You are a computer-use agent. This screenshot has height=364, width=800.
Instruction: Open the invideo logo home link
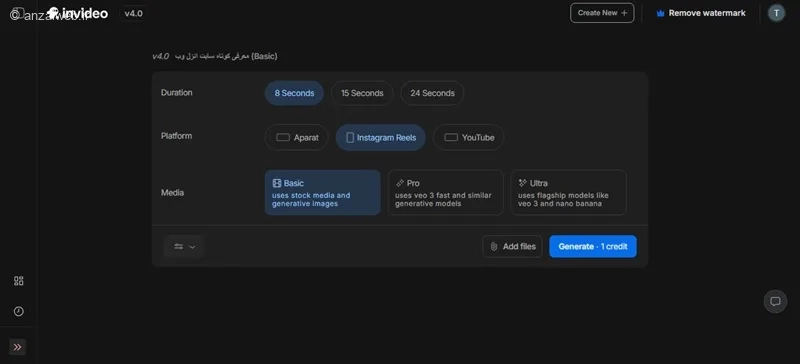pos(78,13)
